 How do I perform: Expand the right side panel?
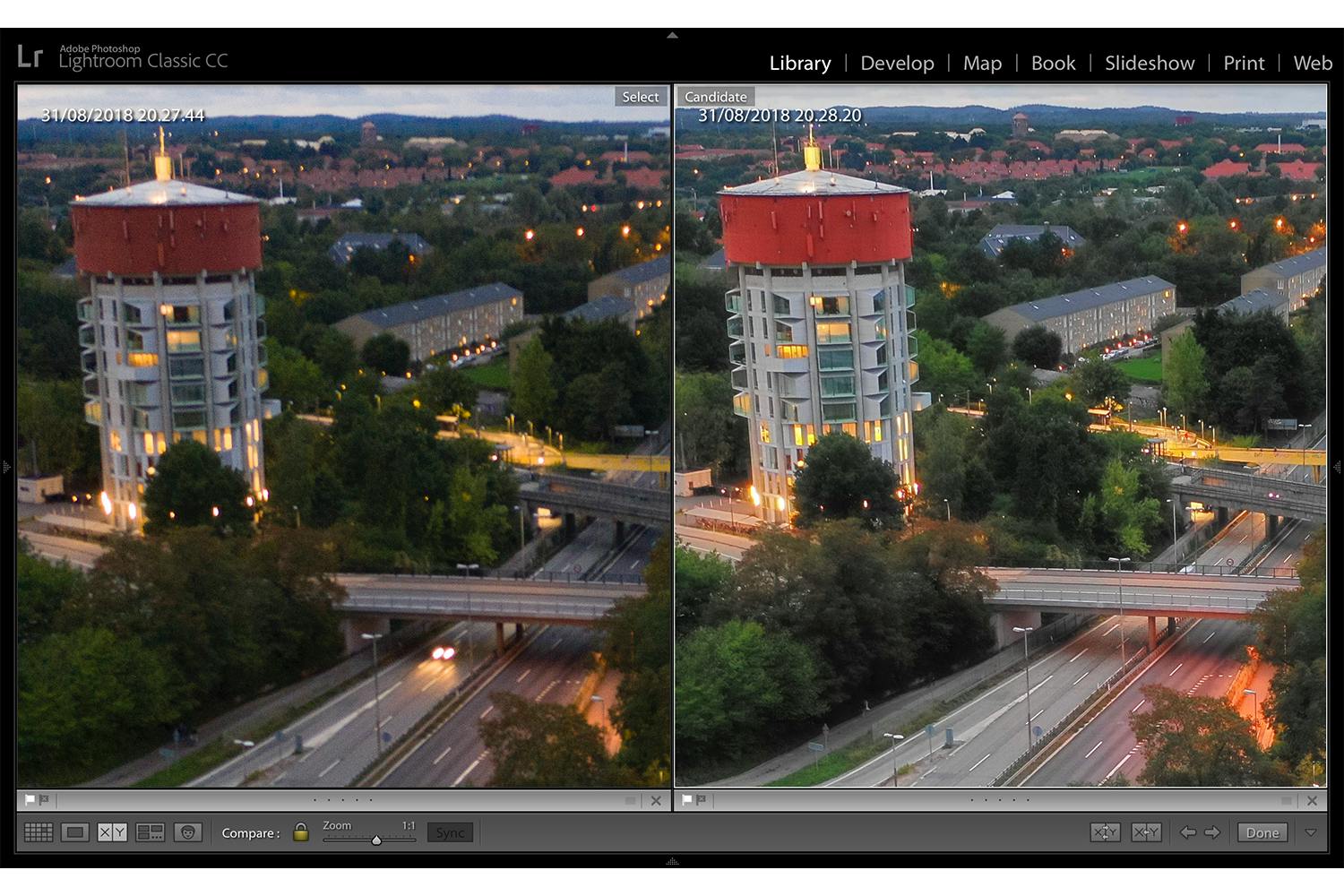coord(1337,467)
